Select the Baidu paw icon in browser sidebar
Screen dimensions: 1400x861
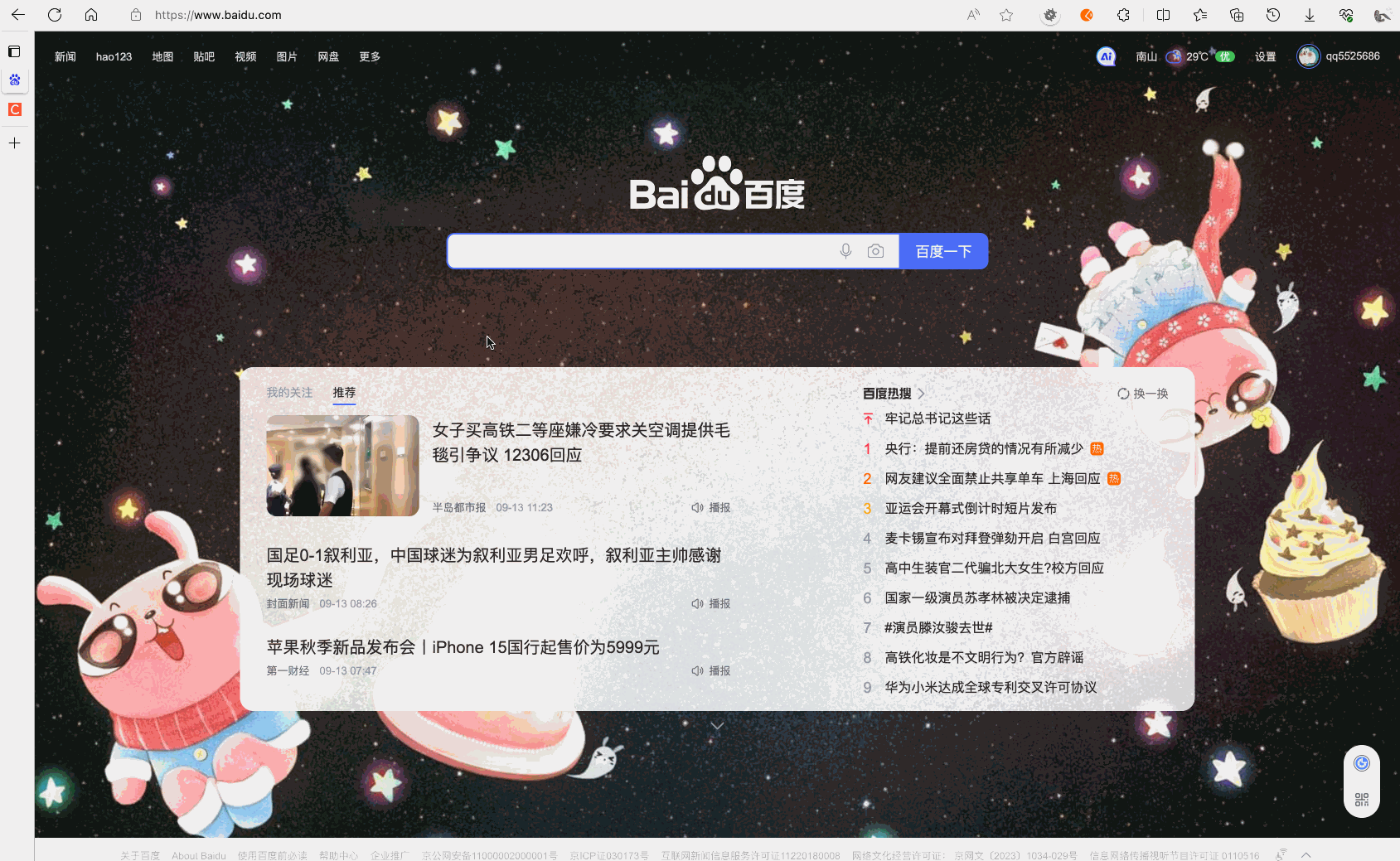pyautogui.click(x=14, y=80)
